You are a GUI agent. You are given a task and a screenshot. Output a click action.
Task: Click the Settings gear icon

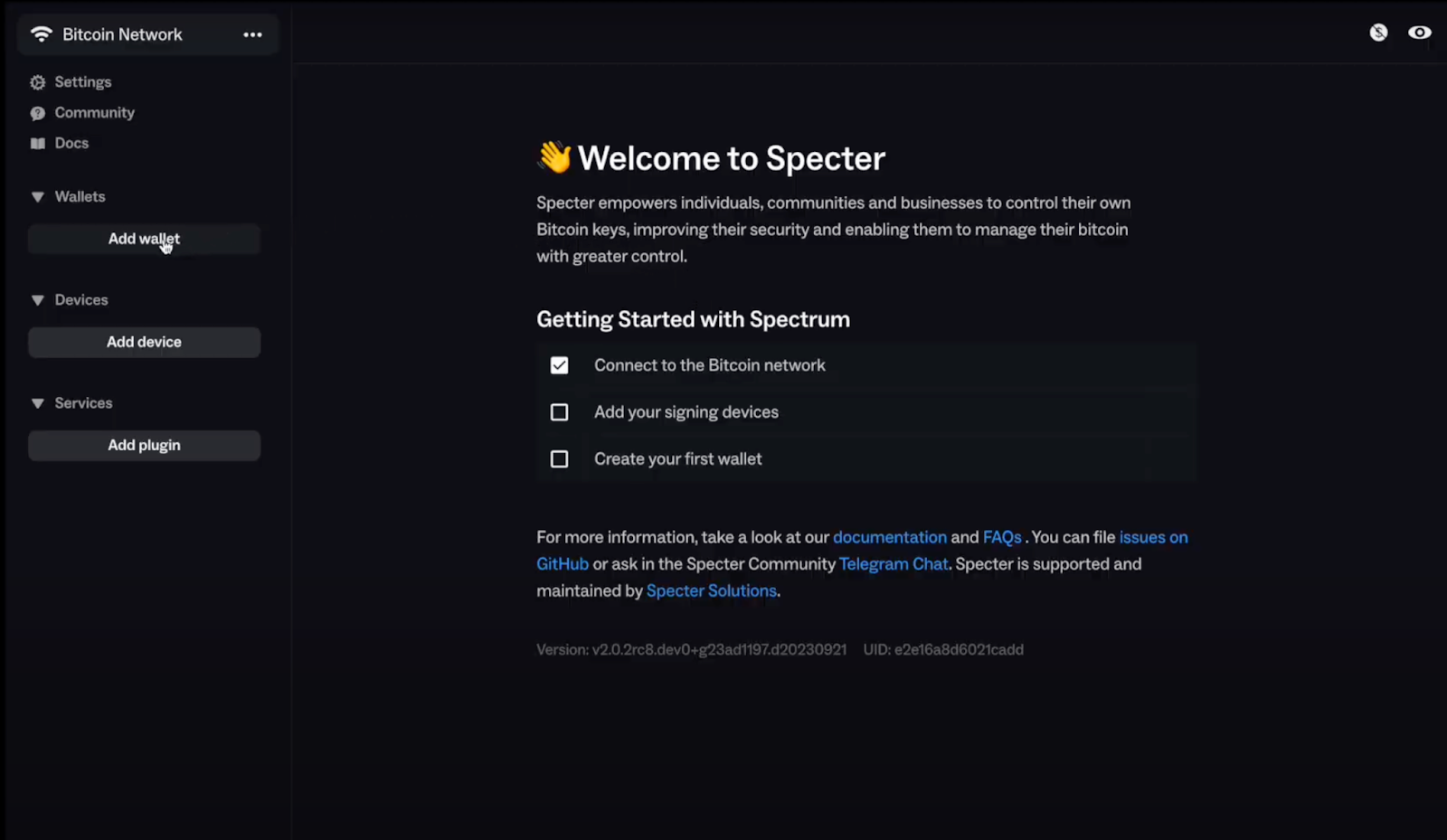tap(37, 82)
